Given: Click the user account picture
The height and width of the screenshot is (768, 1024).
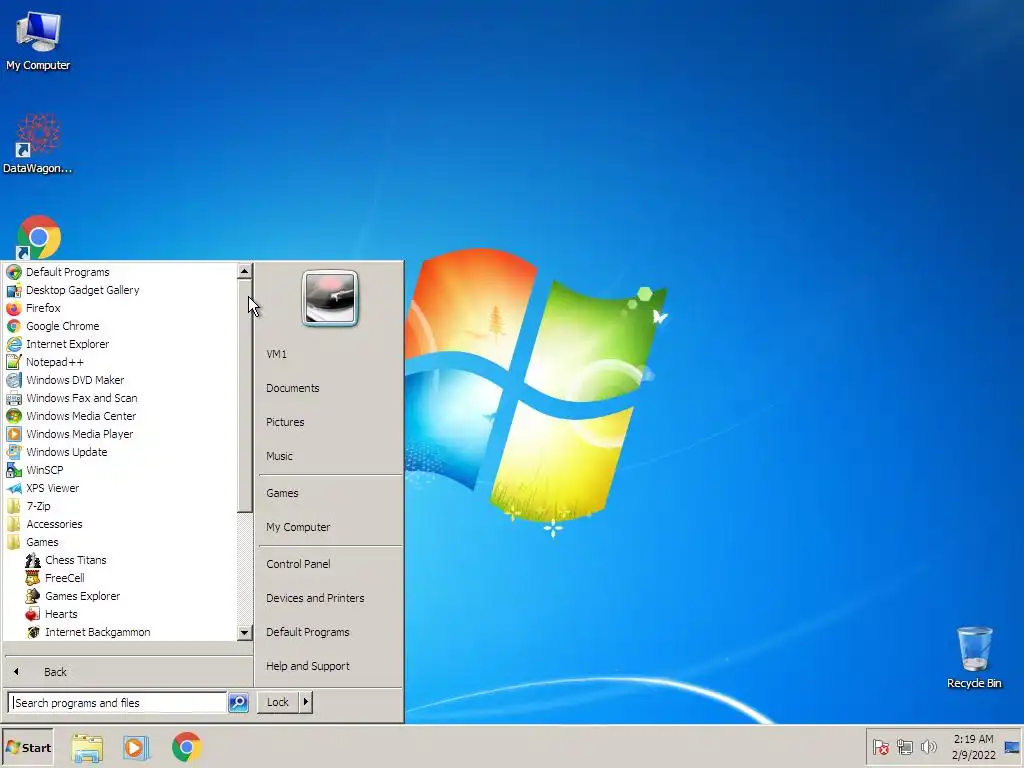Looking at the screenshot, I should coord(330,298).
